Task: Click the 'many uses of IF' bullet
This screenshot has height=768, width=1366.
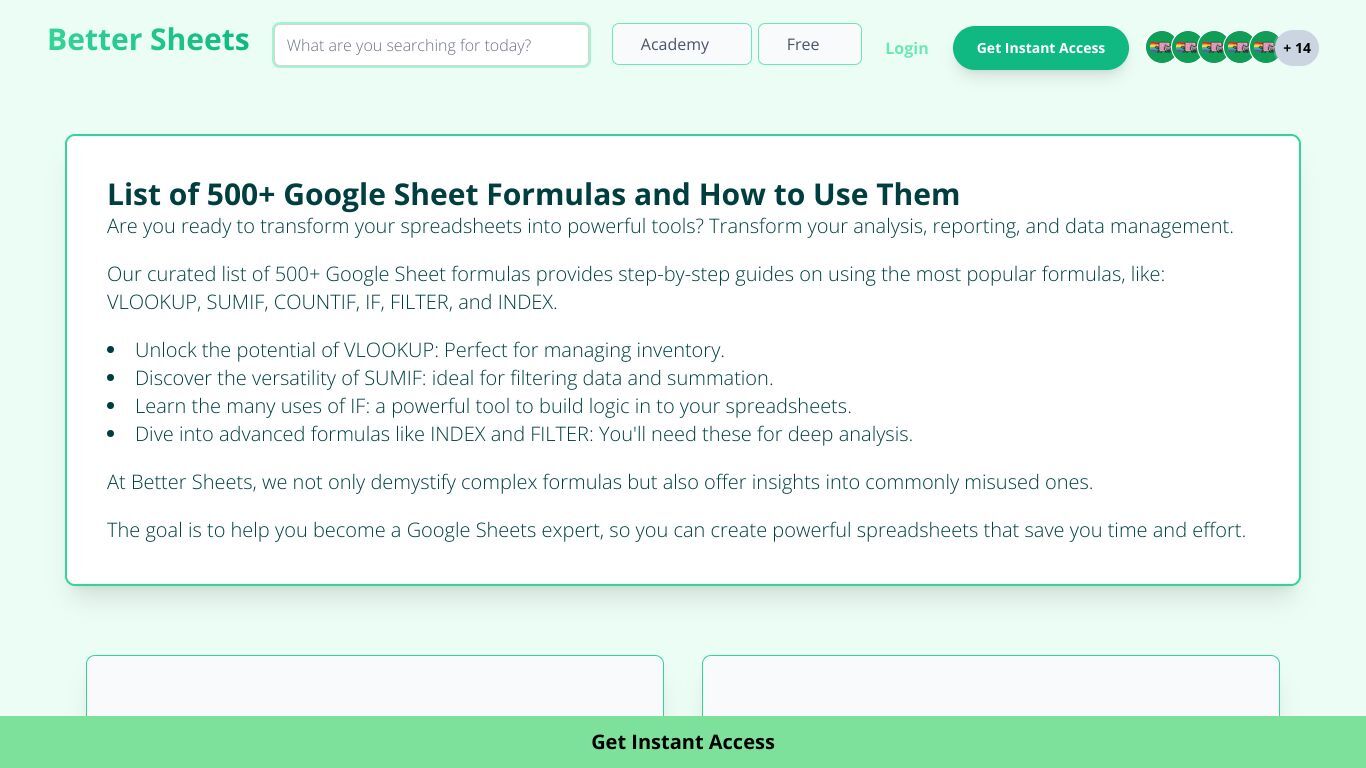Action: (493, 406)
